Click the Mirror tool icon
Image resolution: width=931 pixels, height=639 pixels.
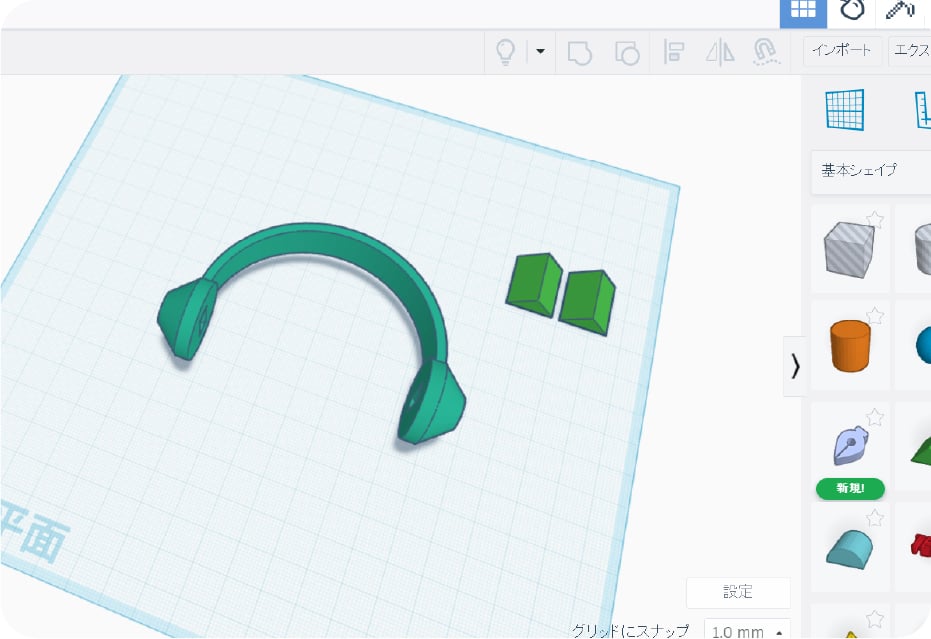(720, 52)
